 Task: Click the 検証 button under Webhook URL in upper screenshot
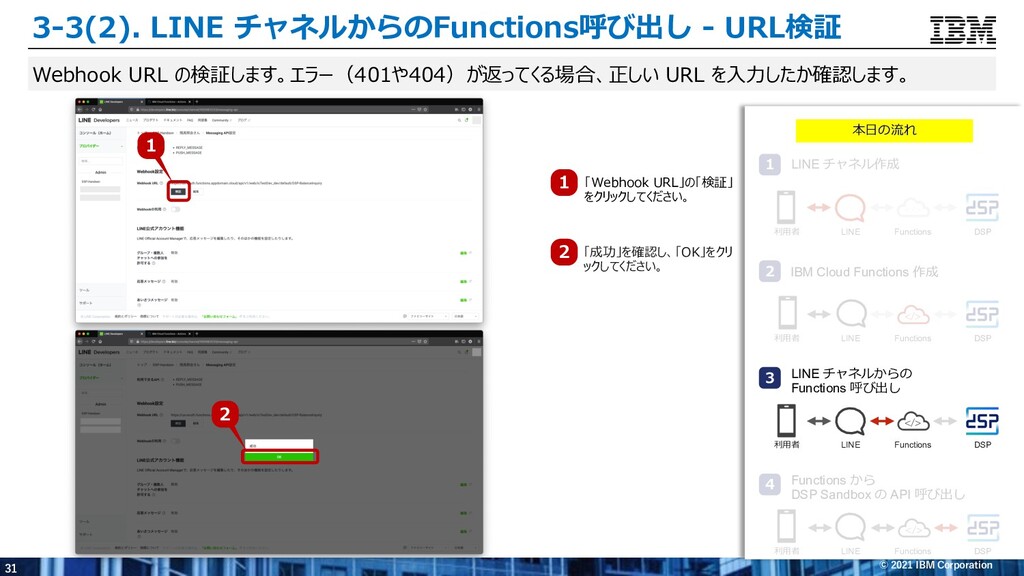point(178,191)
